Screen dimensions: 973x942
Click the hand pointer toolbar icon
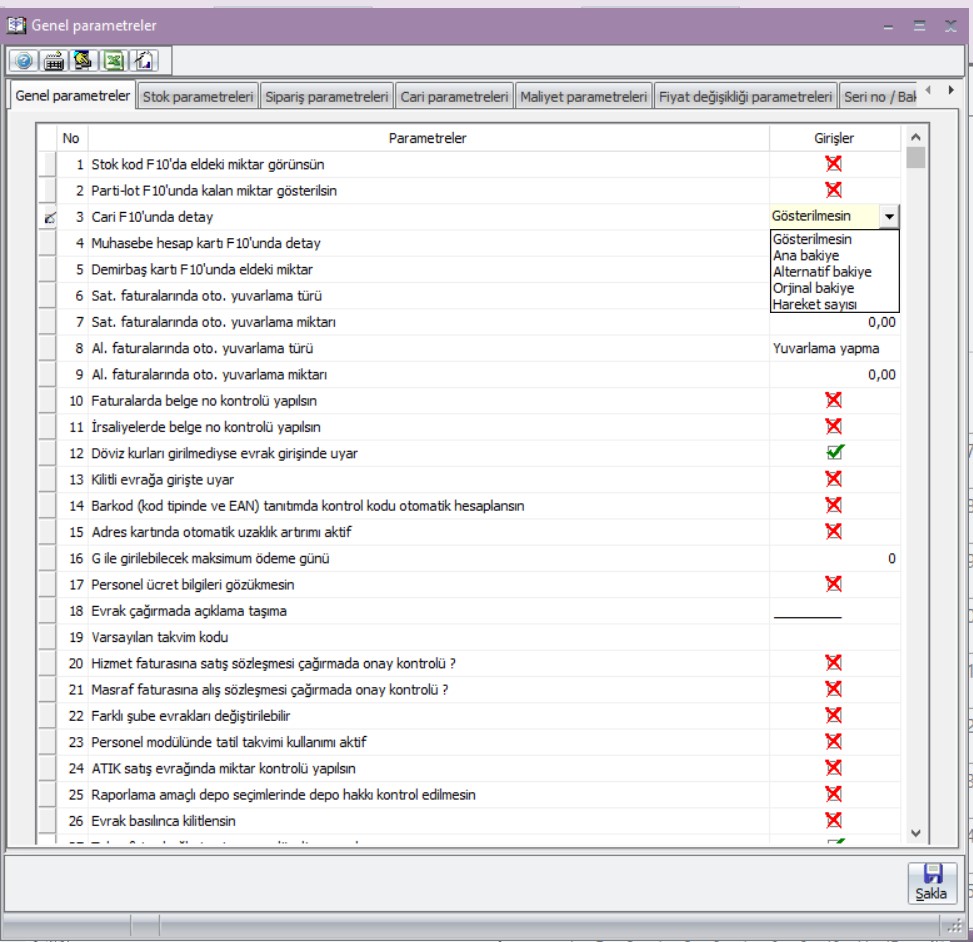click(x=84, y=61)
